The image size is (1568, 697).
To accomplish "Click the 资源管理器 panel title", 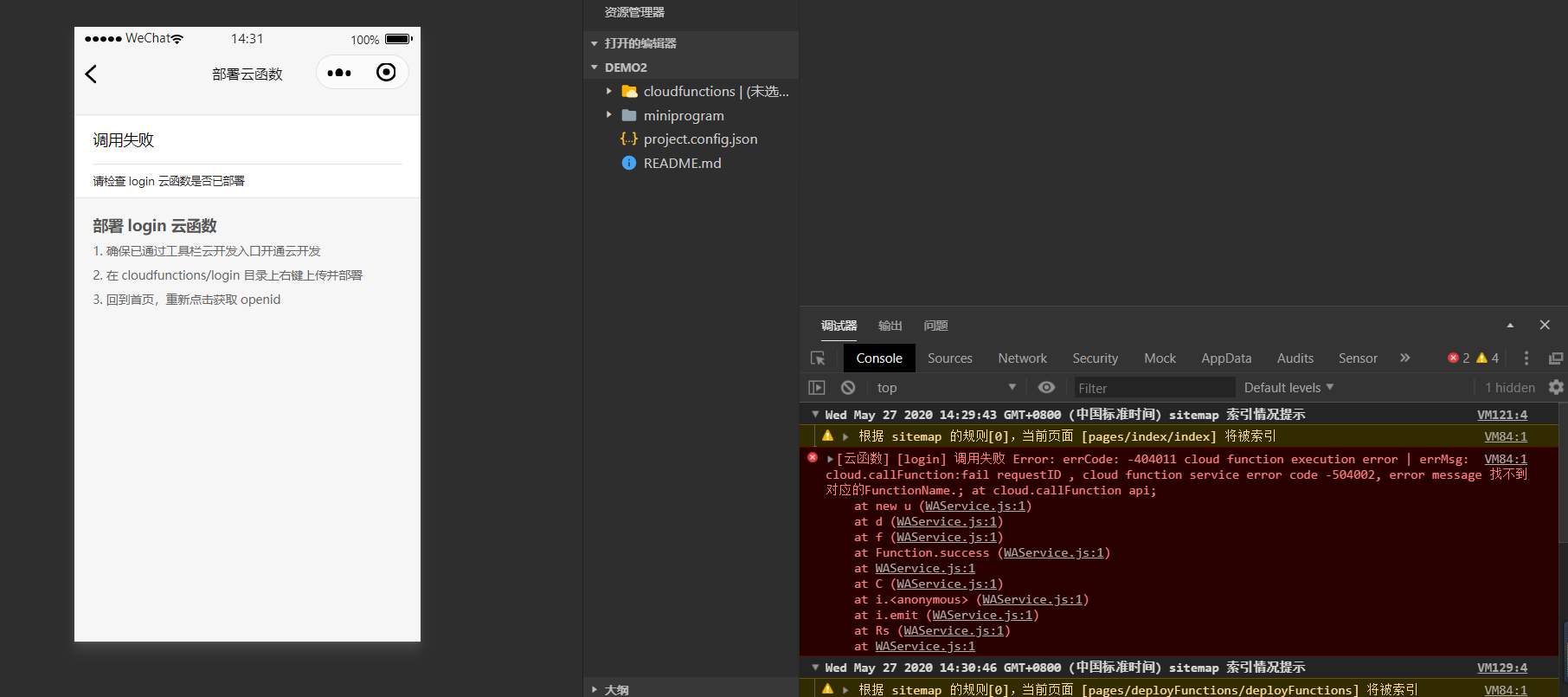I will [634, 12].
